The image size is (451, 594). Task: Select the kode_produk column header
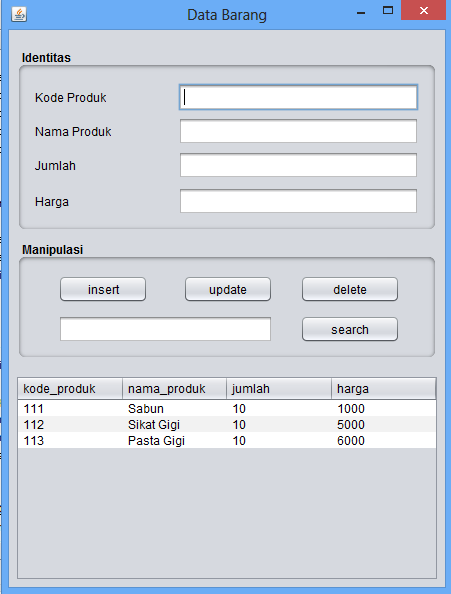pos(70,389)
